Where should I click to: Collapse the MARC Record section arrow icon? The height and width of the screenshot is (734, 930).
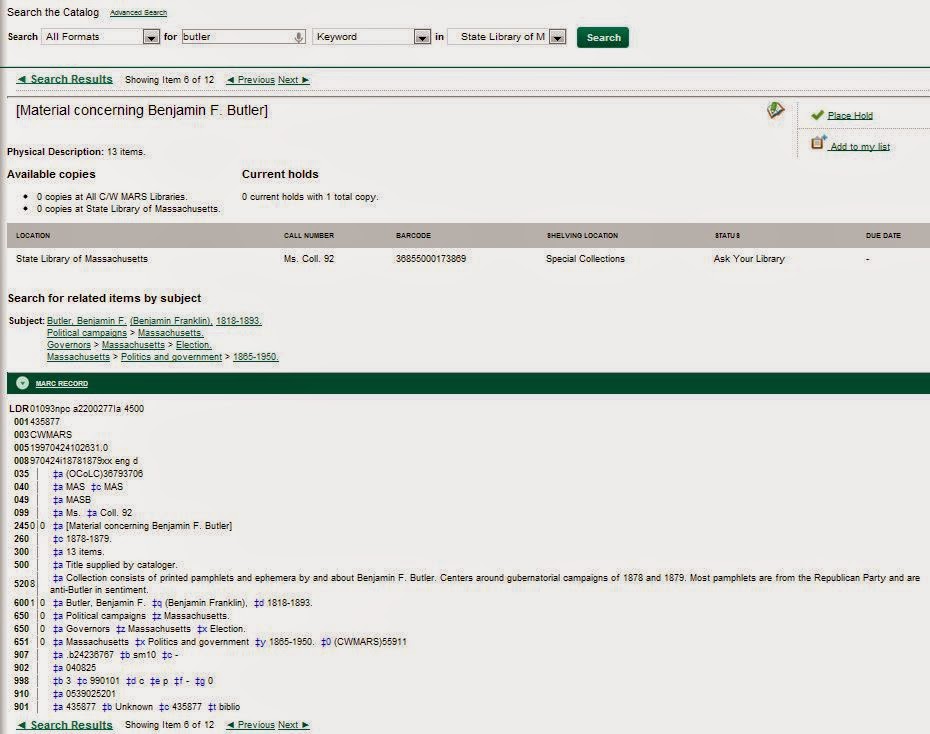[x=23, y=383]
